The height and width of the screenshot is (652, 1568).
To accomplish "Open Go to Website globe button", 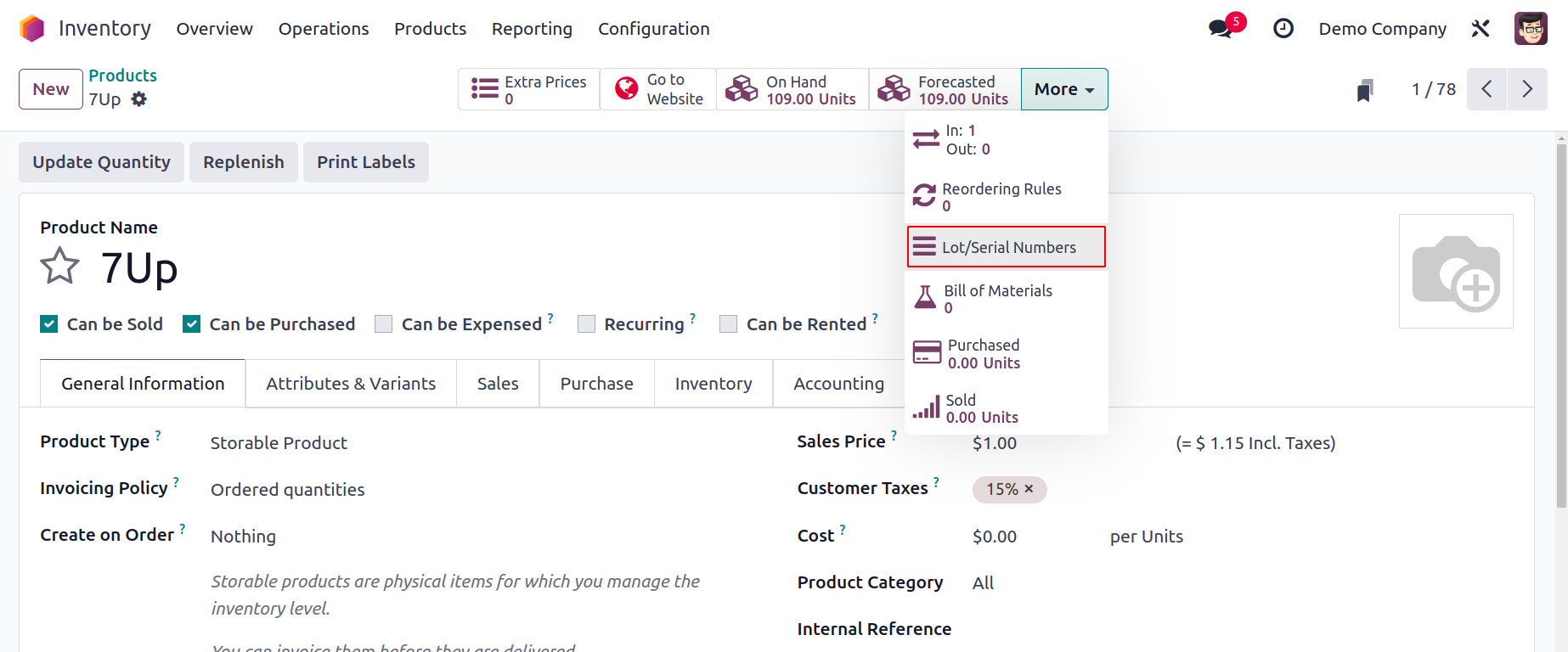I will pos(658,89).
